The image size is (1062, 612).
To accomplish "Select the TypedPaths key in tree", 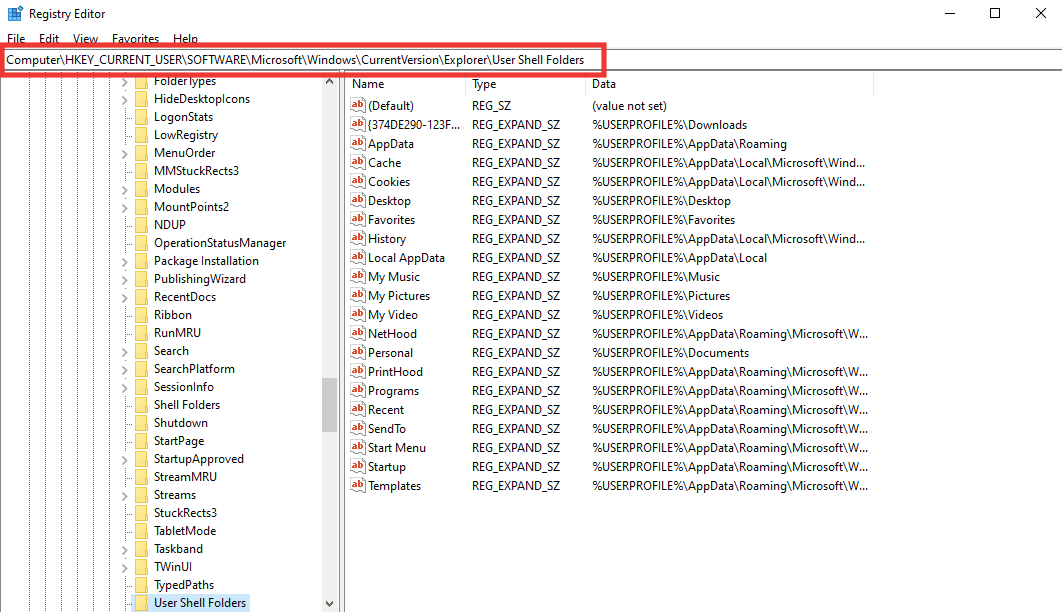I will (x=184, y=585).
